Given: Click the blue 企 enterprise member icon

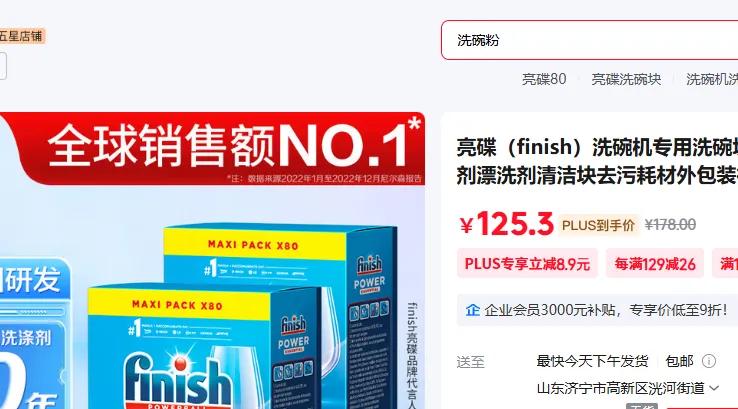Looking at the screenshot, I should pos(473,310).
